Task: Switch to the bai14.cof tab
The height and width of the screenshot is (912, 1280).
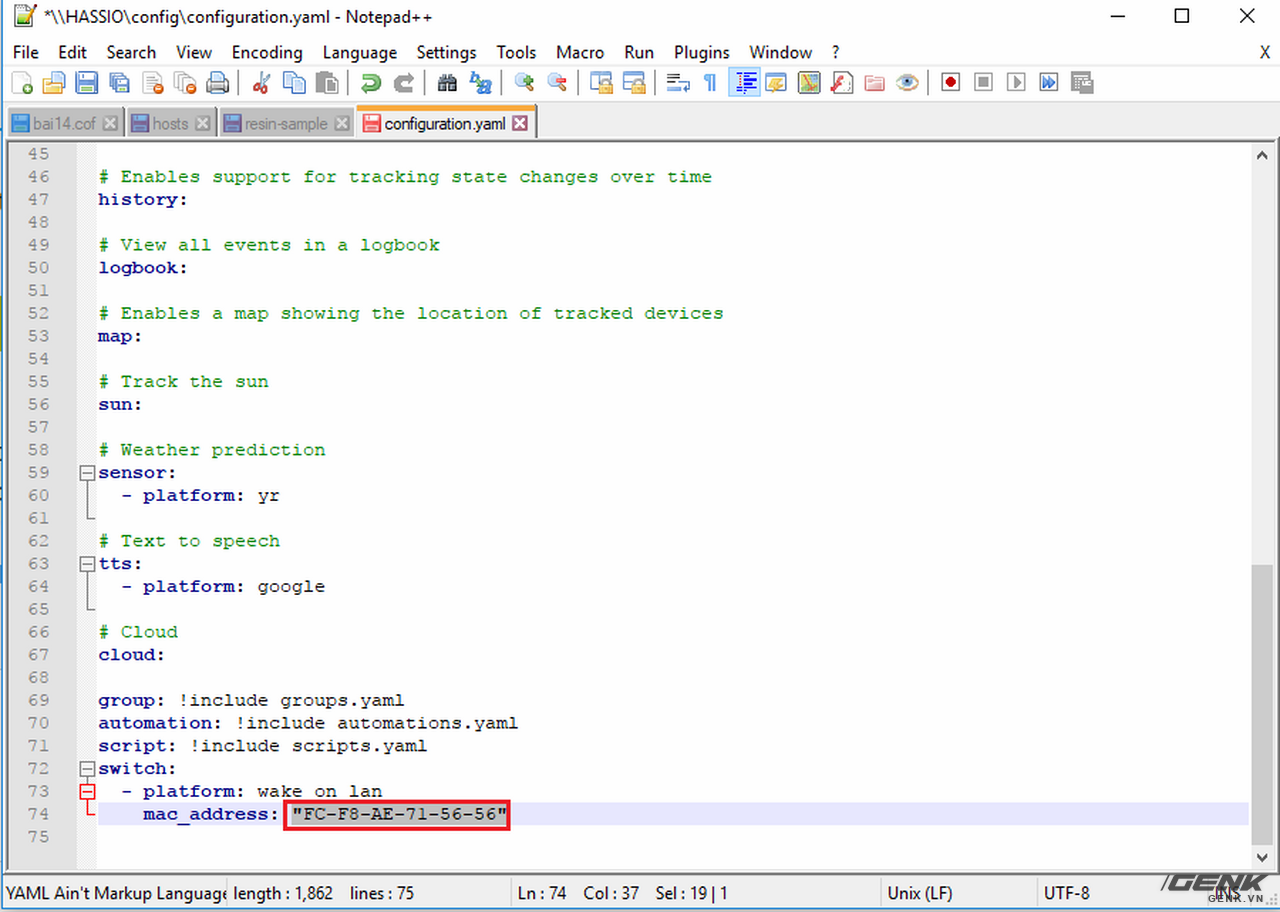Action: (63, 124)
